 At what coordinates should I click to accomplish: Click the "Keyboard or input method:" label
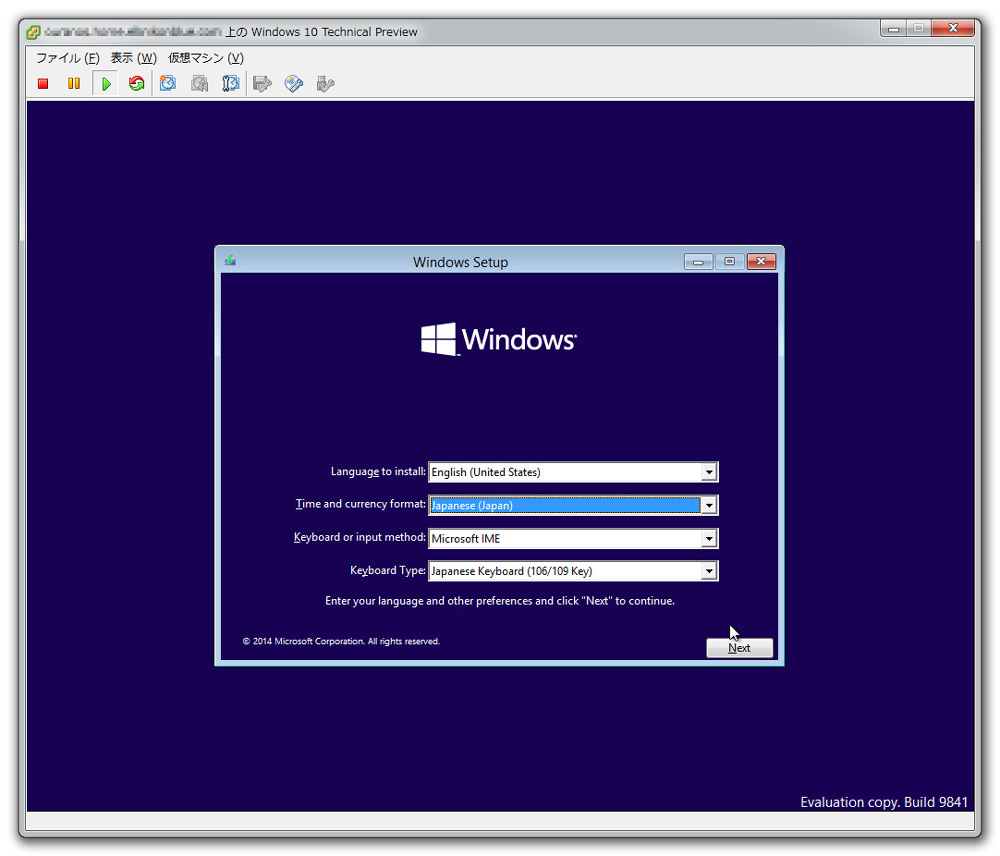click(360, 537)
